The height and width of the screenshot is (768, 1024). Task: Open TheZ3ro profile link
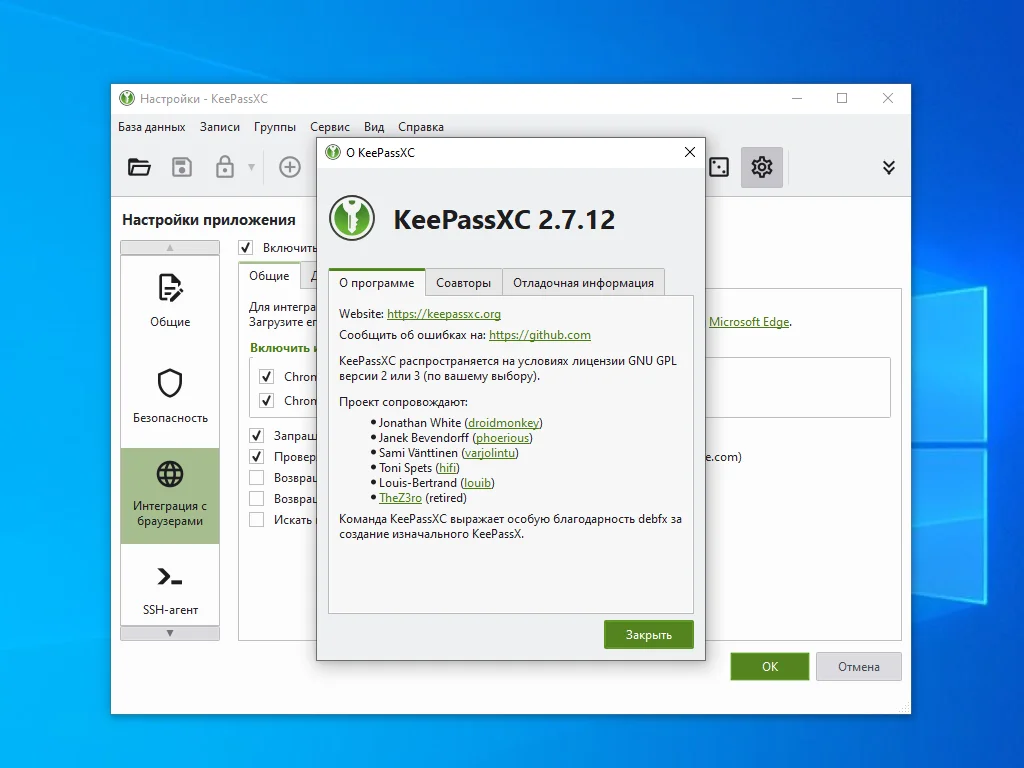[400, 498]
